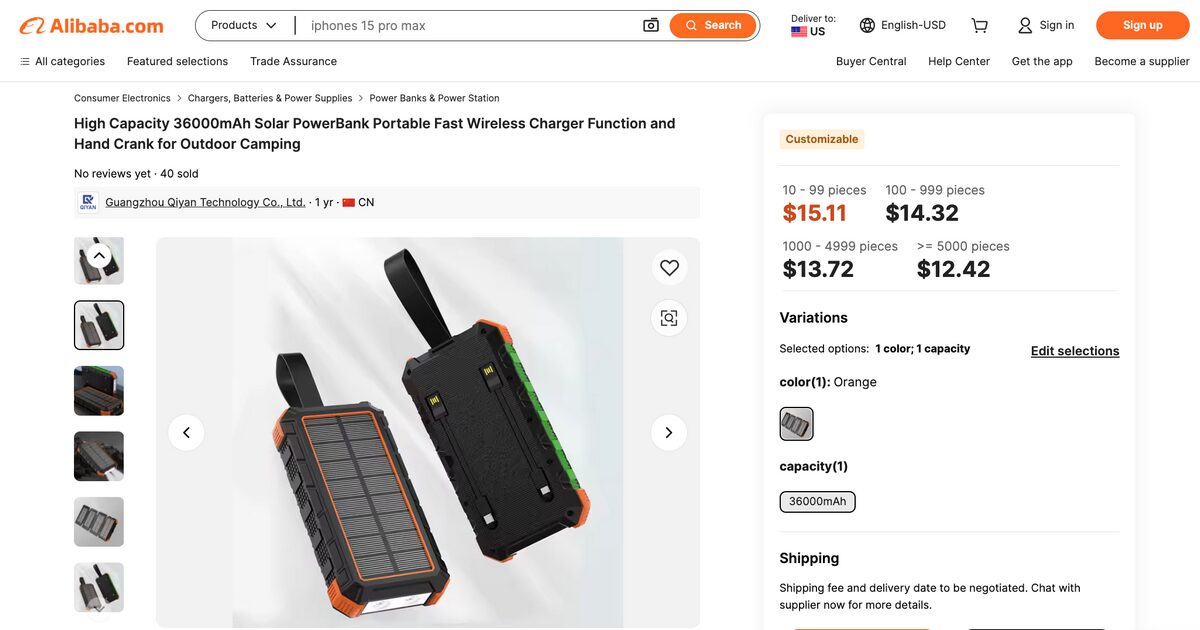The width and height of the screenshot is (1200, 630).
Task: Open the All categories hamburger menu
Action: (24, 61)
